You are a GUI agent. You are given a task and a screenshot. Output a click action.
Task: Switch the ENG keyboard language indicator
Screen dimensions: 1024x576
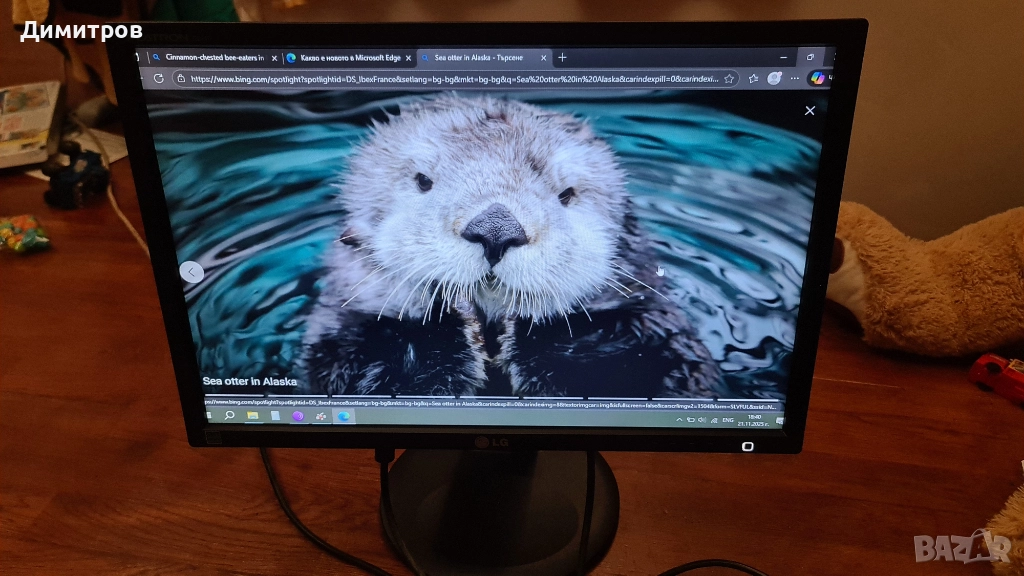tap(728, 420)
